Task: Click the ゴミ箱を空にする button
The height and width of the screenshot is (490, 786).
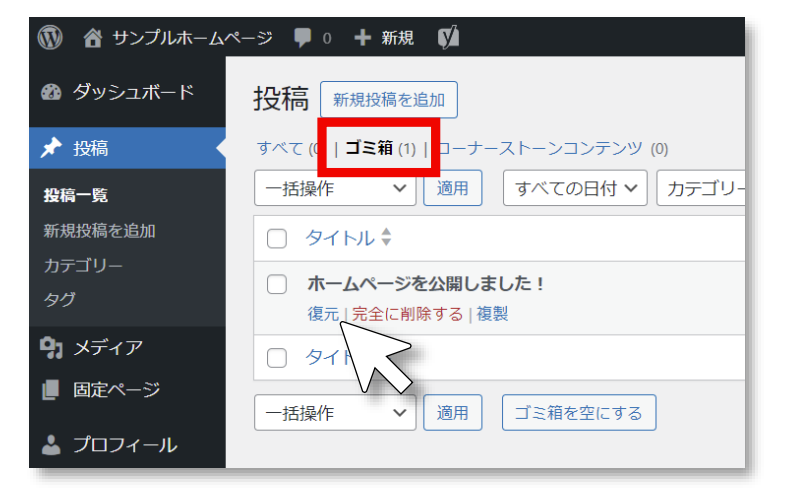Action: point(579,412)
